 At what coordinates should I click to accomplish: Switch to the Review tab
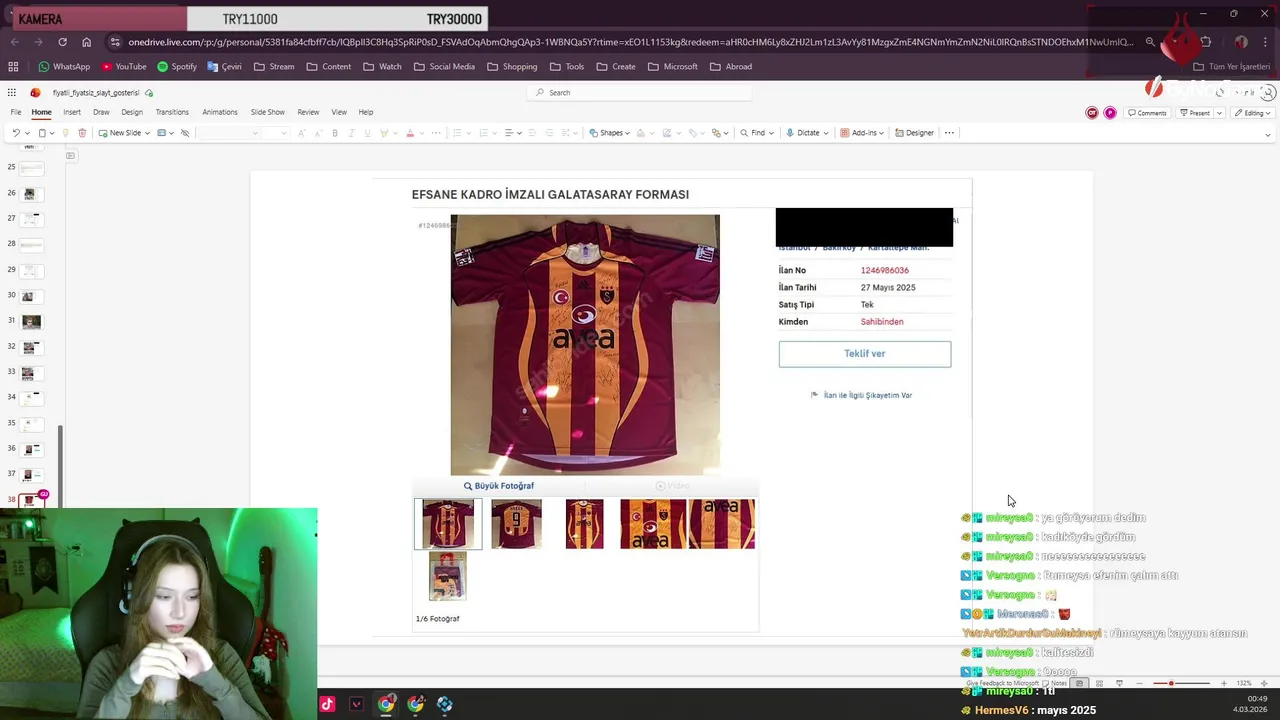(x=308, y=112)
